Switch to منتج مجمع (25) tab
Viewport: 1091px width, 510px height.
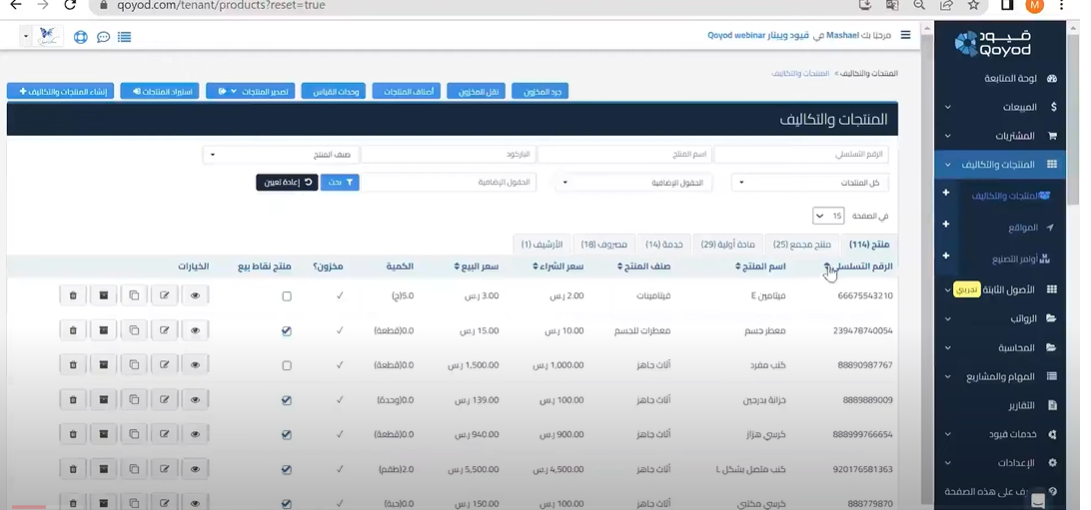tap(802, 244)
